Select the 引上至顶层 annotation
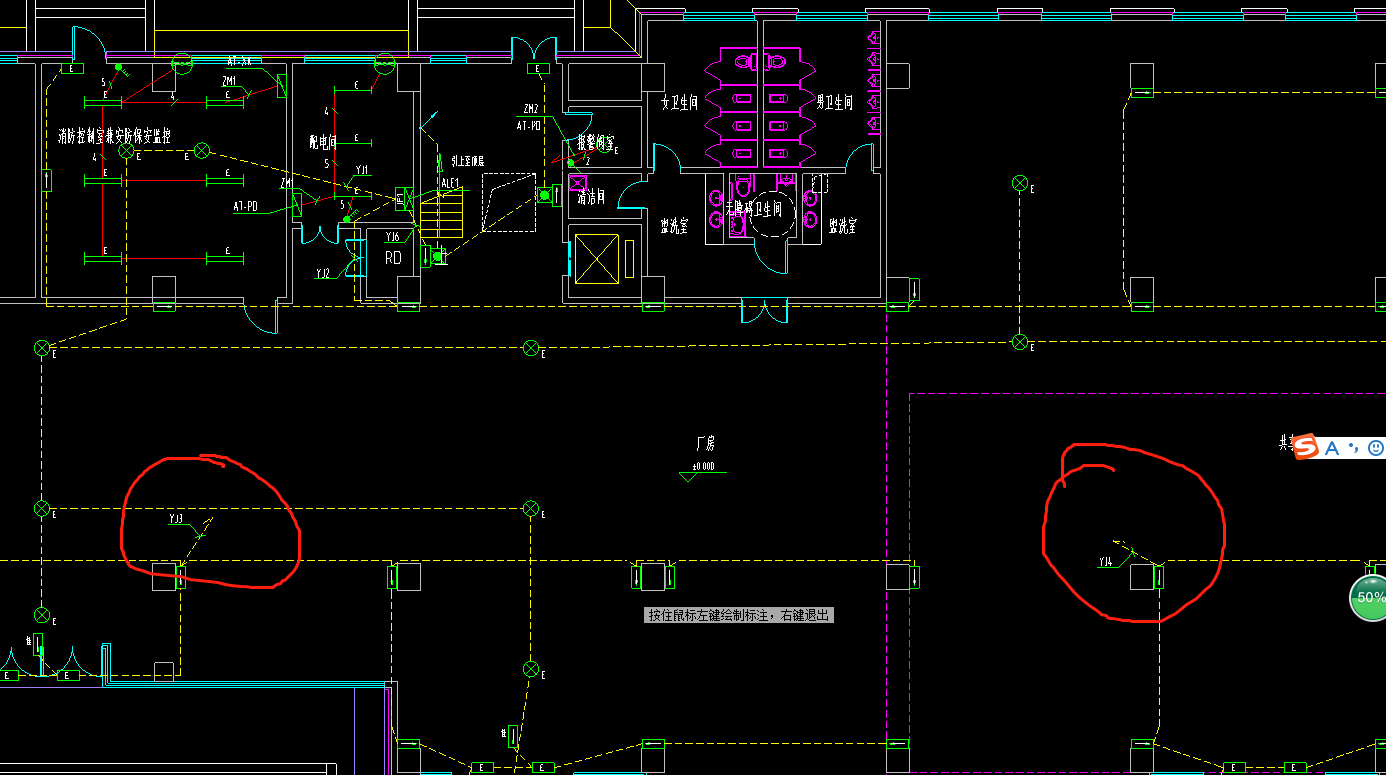1386x775 pixels. pos(467,160)
